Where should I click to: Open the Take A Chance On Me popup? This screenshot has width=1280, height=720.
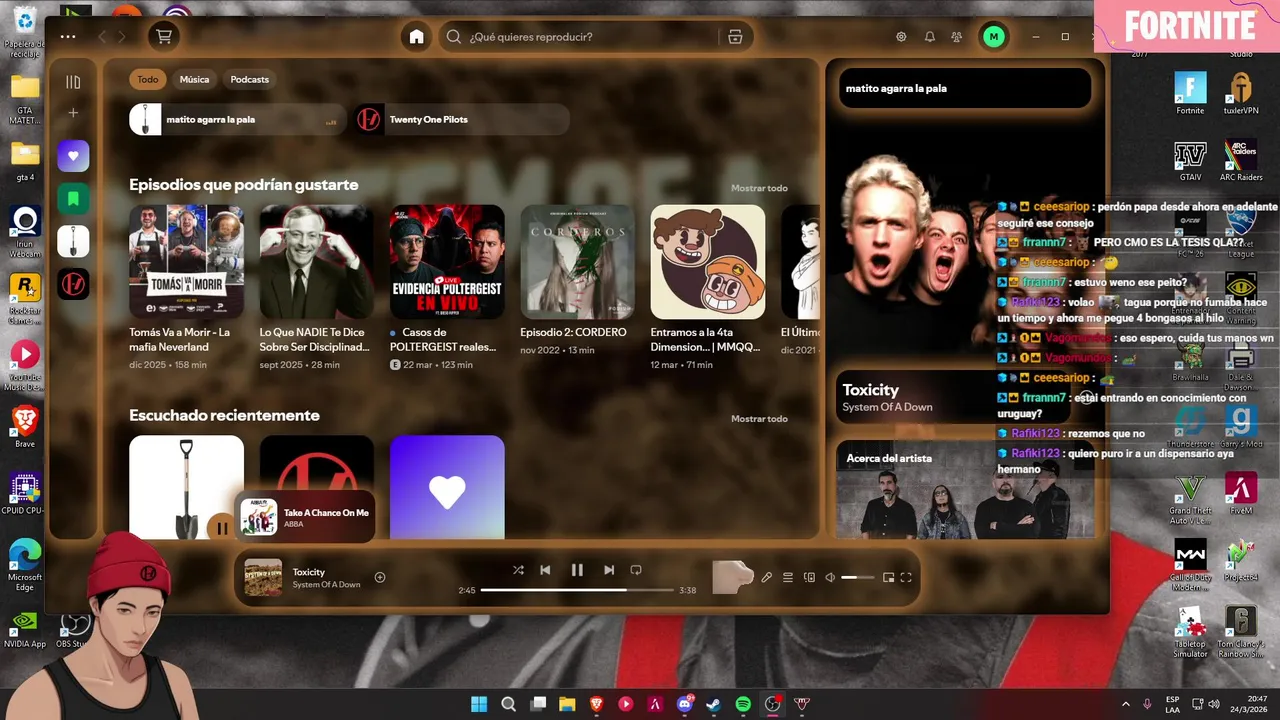(305, 517)
